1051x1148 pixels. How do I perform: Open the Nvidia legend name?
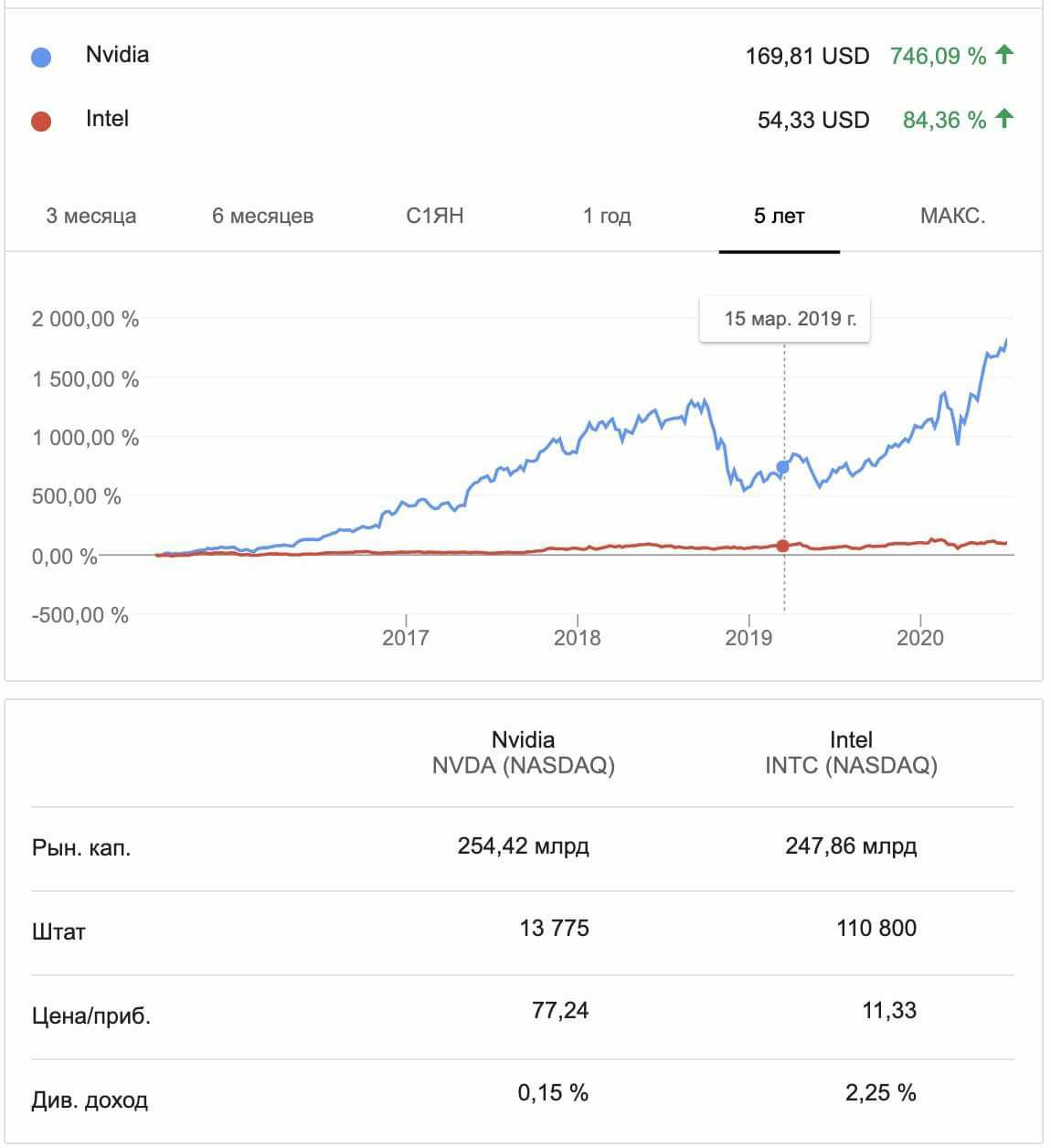tap(117, 54)
